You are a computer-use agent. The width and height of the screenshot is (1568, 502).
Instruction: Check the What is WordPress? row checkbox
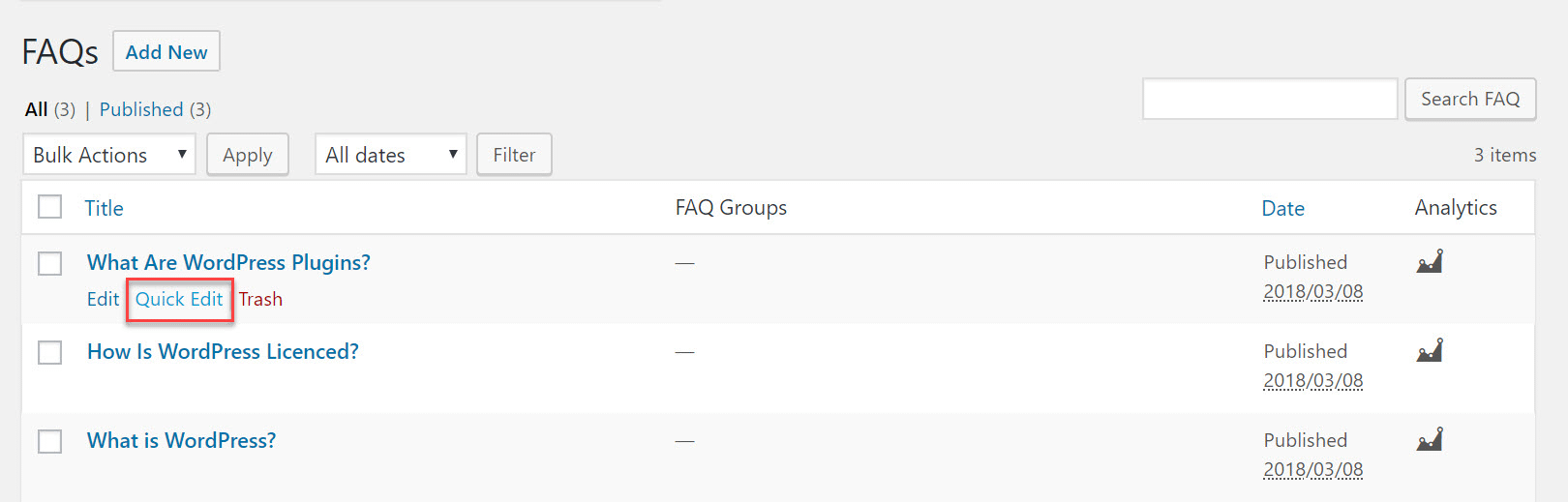[50, 441]
